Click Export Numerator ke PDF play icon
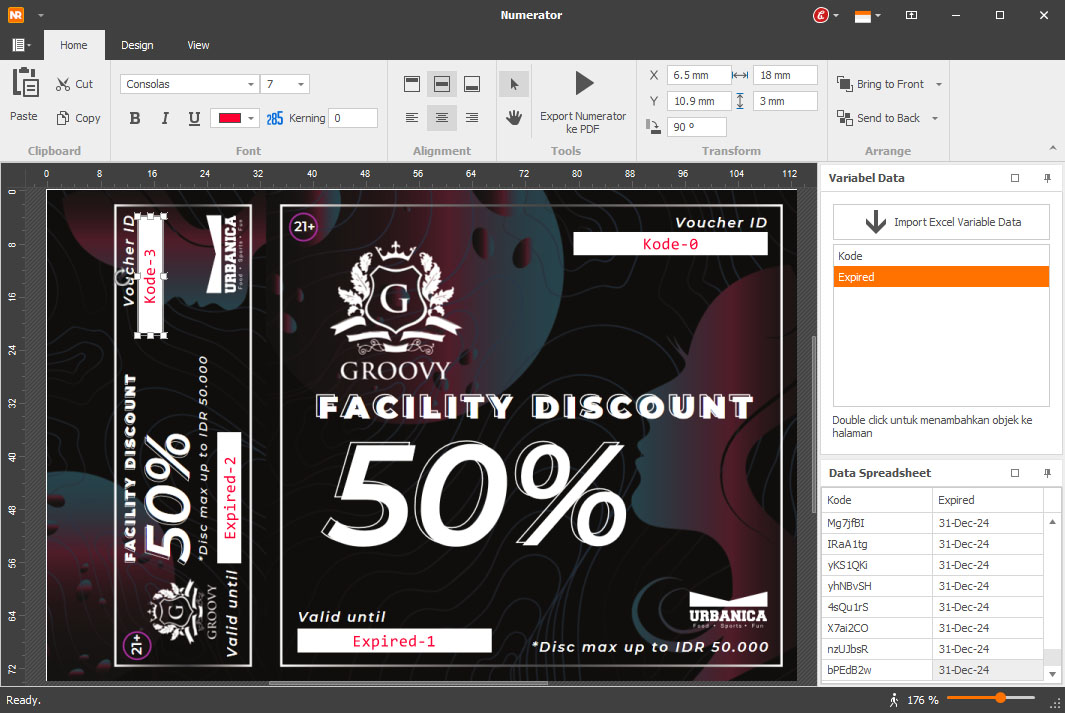The image size is (1065, 713). (584, 83)
